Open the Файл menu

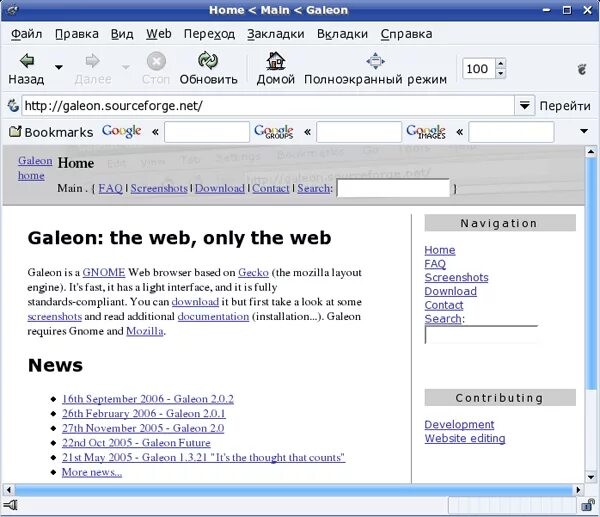[26, 34]
